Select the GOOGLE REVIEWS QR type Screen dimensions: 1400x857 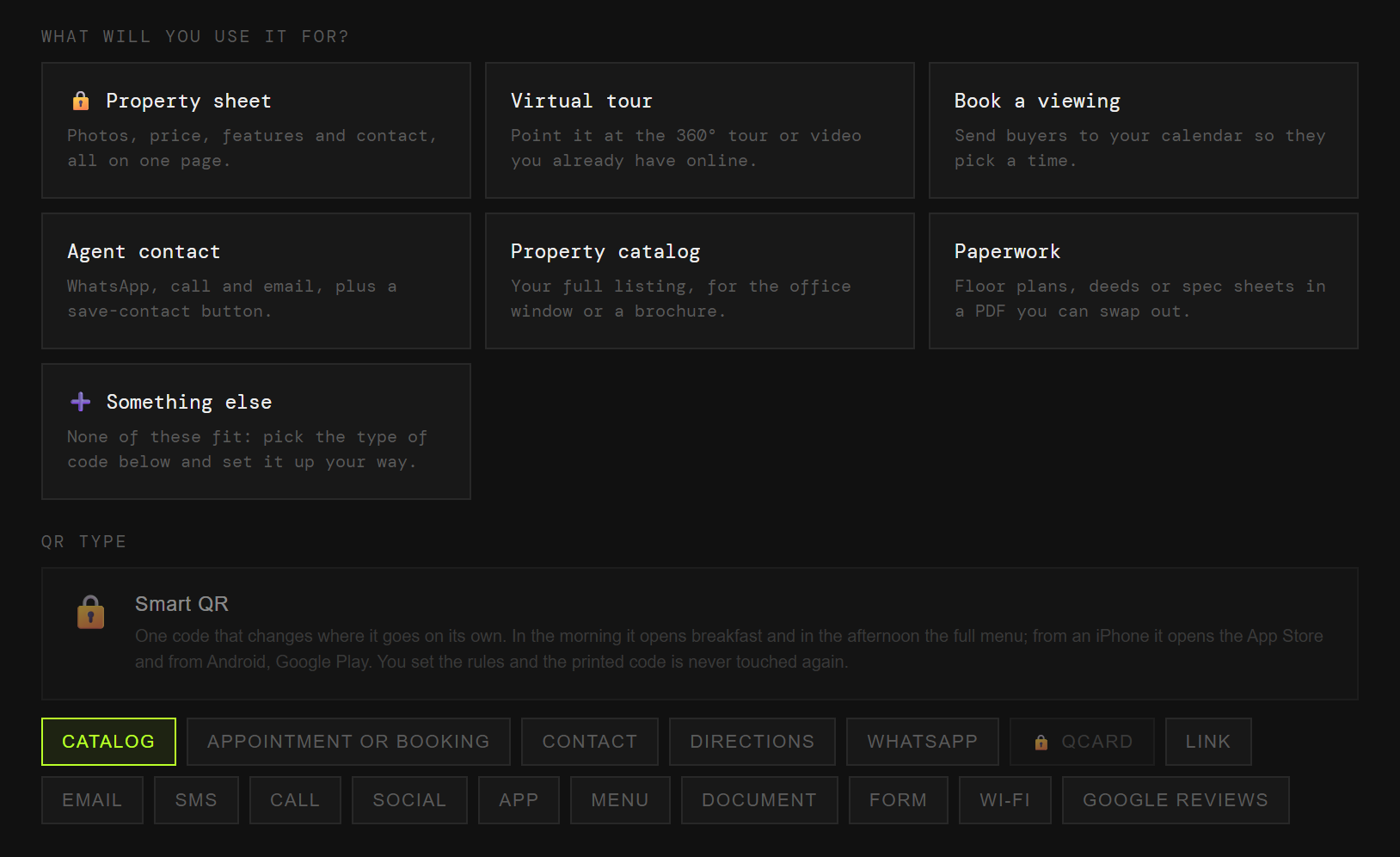pyautogui.click(x=1176, y=800)
